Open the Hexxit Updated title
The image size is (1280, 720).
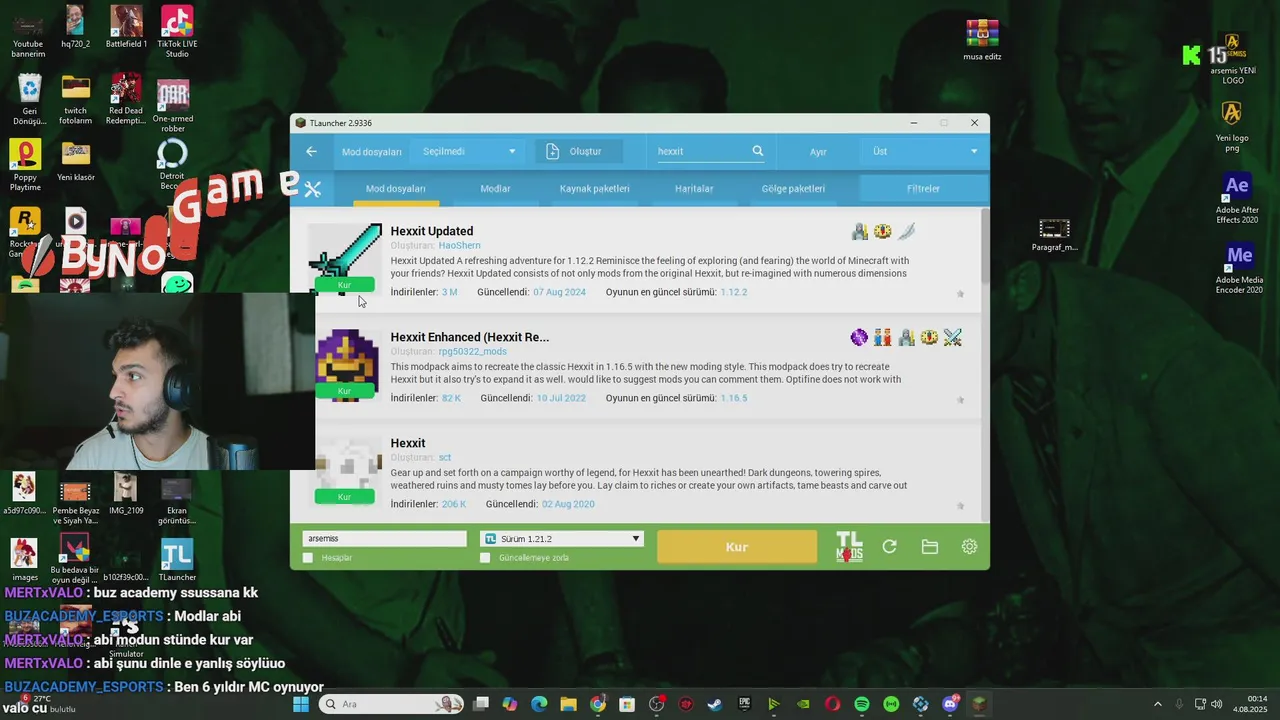[x=432, y=231]
